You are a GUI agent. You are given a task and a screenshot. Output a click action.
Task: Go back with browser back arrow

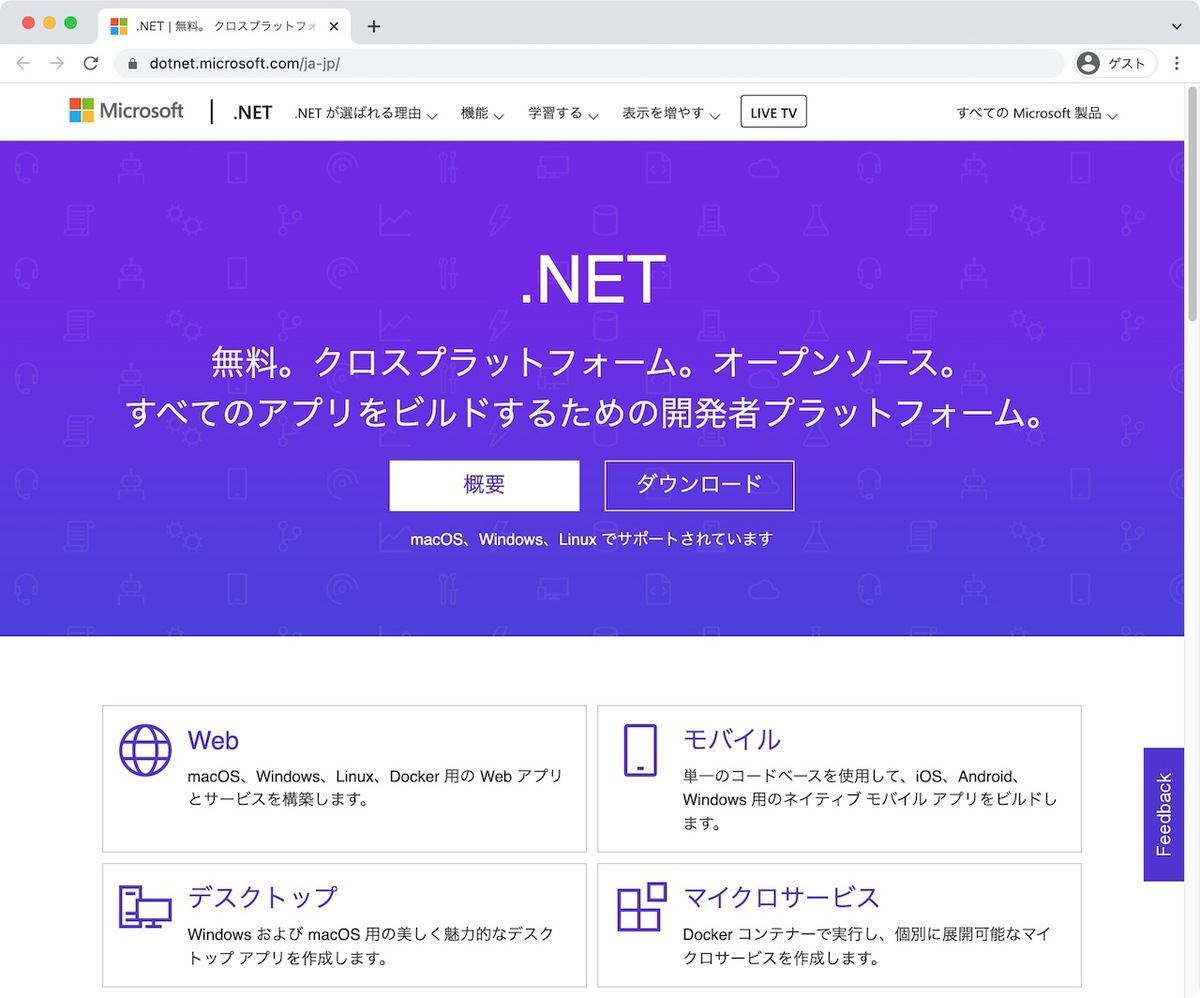point(23,63)
